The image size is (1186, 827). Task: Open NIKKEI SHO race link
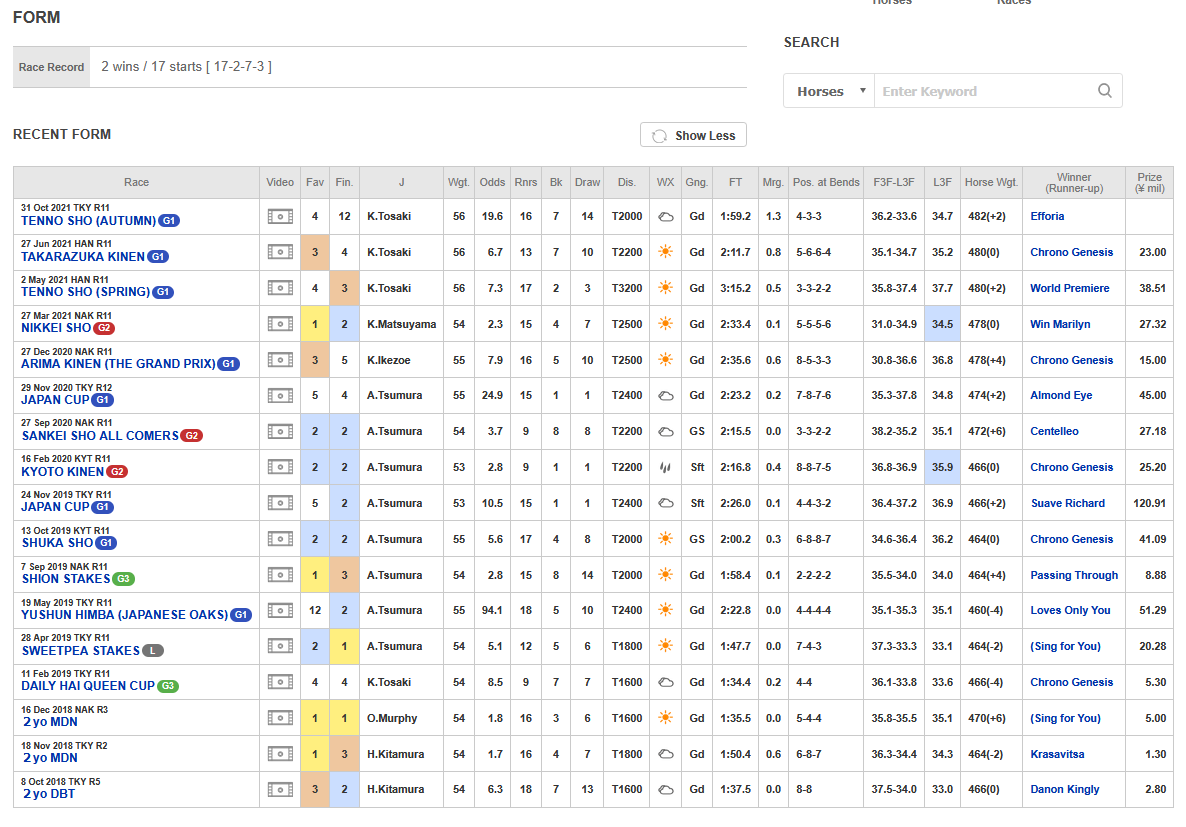click(56, 328)
